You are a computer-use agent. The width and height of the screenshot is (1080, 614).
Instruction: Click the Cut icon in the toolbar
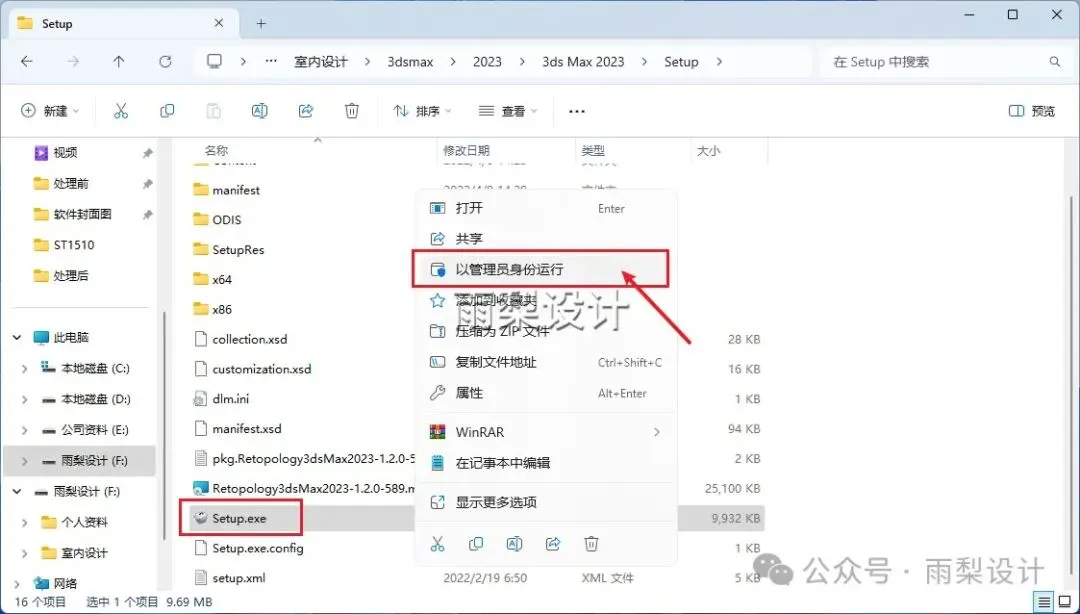tap(121, 111)
